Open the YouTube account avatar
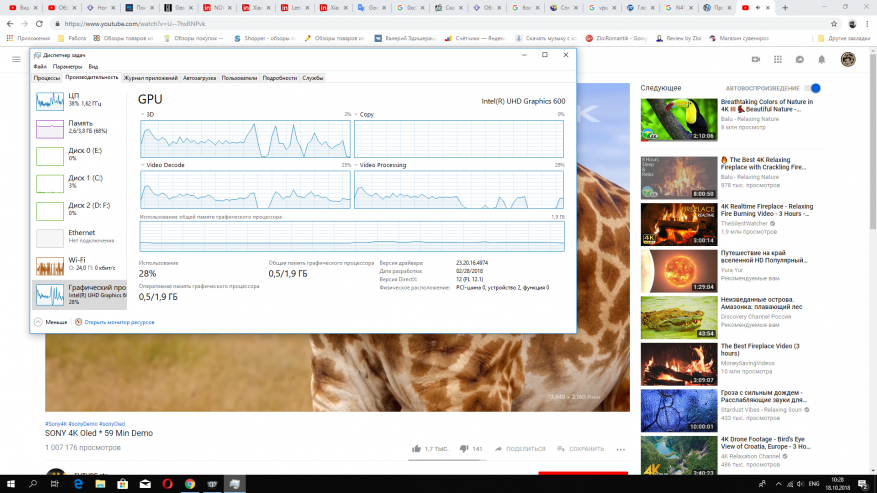The image size is (877, 493). click(x=848, y=59)
